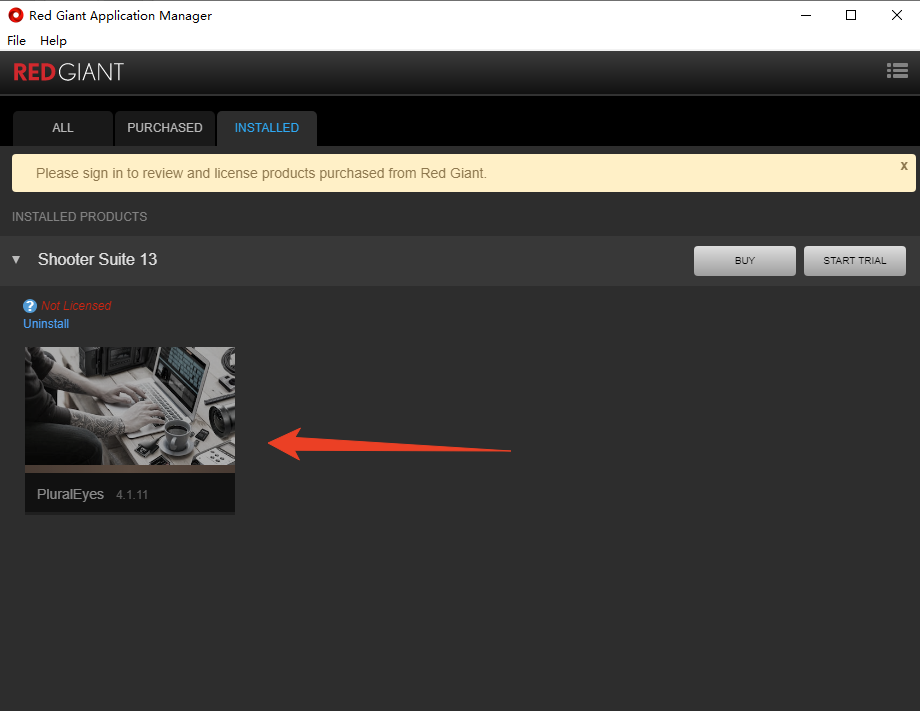920x711 pixels.
Task: Maximize the Application Manager window
Action: [851, 15]
